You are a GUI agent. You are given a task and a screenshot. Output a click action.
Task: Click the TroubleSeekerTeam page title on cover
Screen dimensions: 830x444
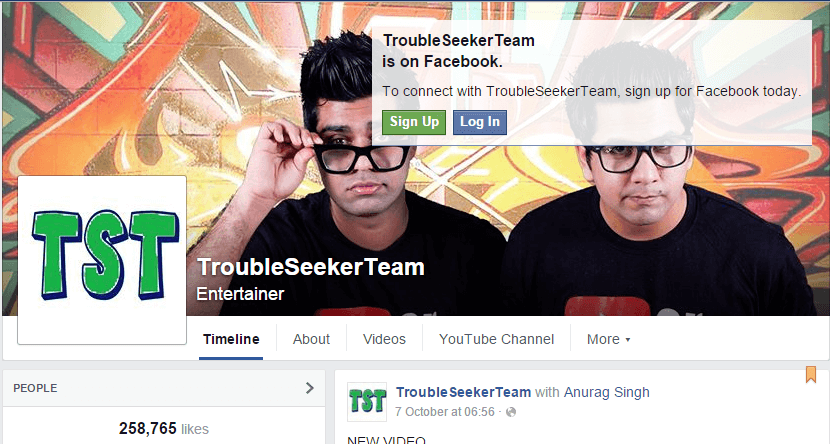(311, 267)
